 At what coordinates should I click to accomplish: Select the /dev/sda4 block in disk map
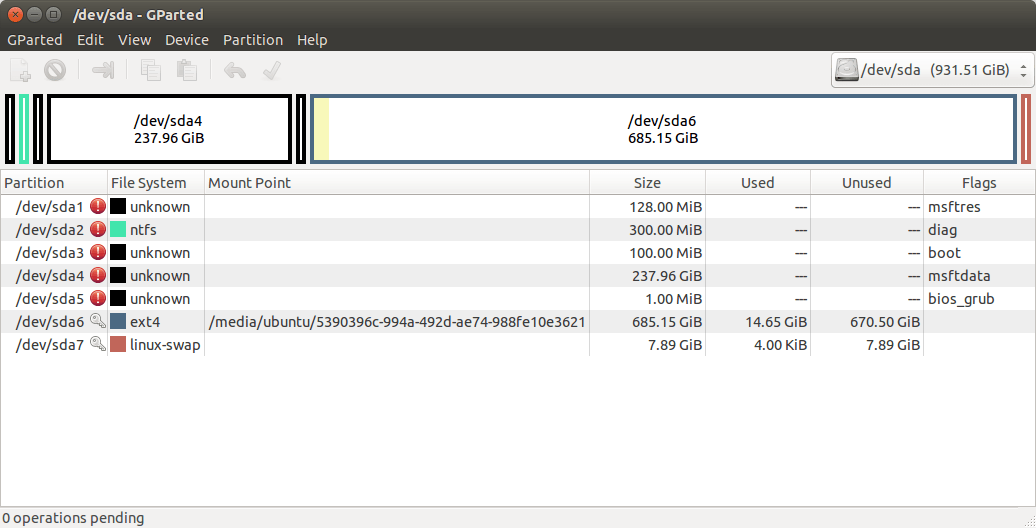point(169,129)
